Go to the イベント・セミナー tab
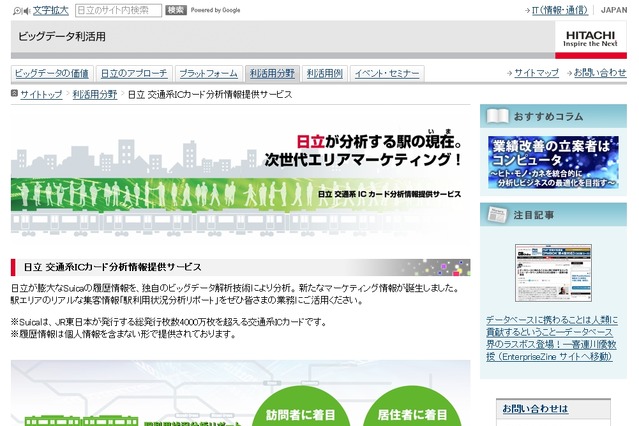 (x=387, y=74)
